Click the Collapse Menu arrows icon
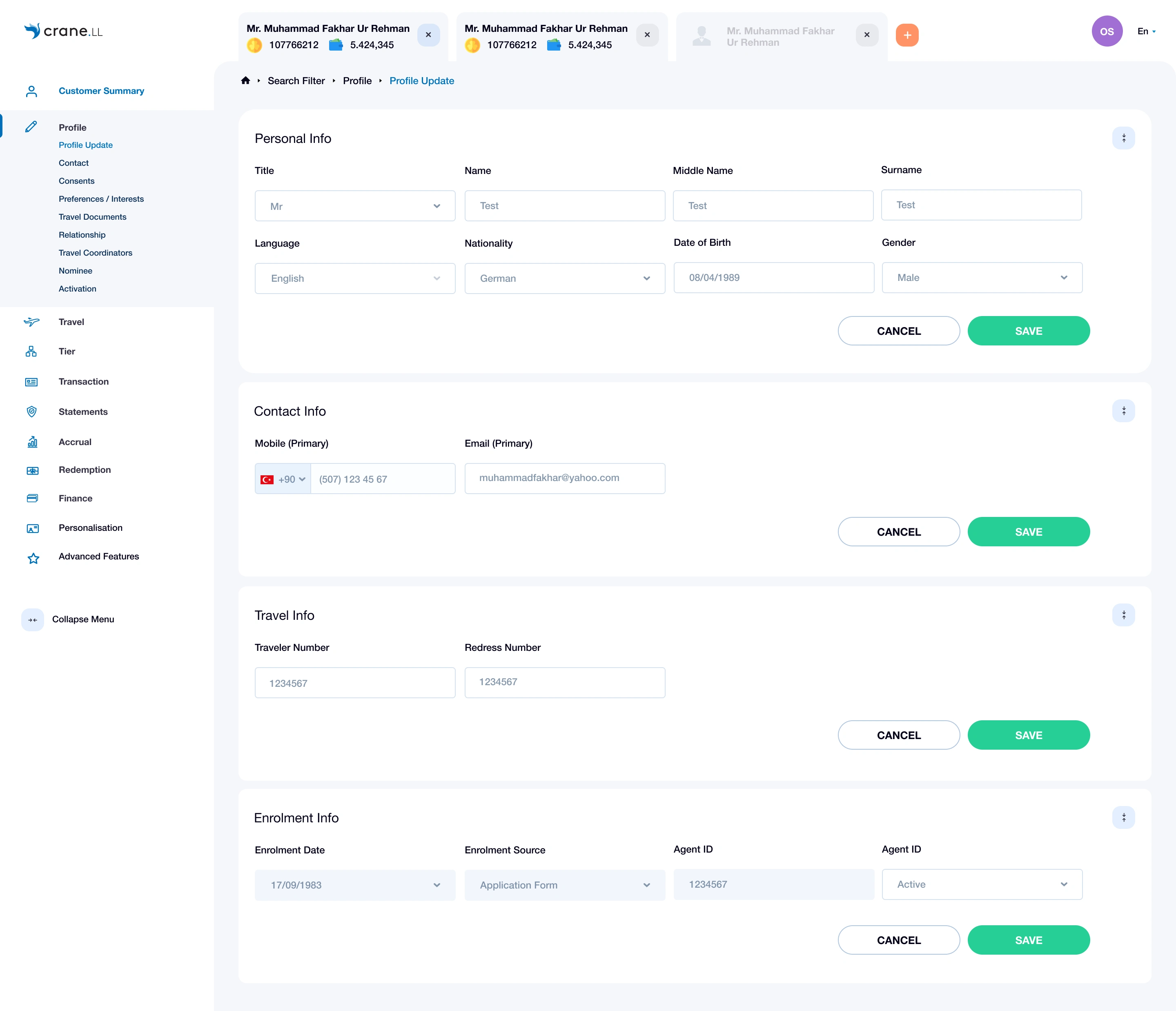1176x1011 pixels. pyautogui.click(x=32, y=619)
